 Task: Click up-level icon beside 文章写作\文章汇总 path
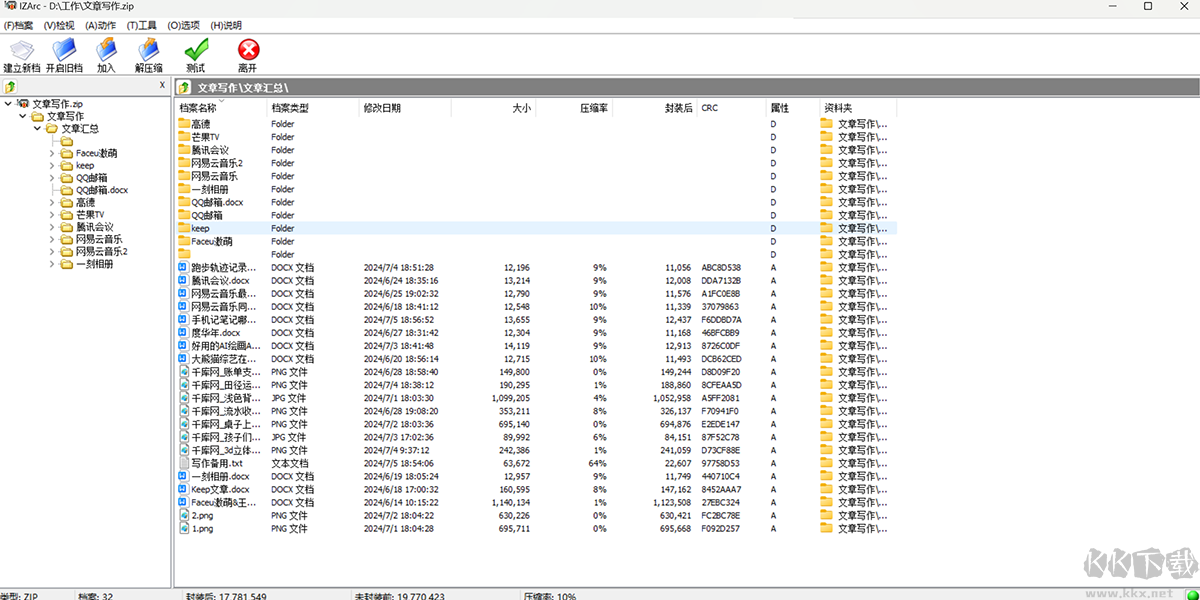click(184, 88)
